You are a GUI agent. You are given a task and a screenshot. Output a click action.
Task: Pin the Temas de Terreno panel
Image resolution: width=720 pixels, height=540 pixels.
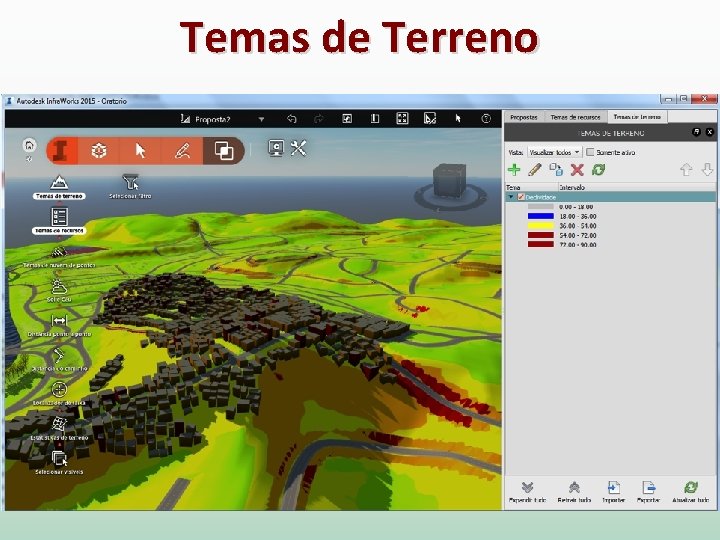[x=696, y=132]
